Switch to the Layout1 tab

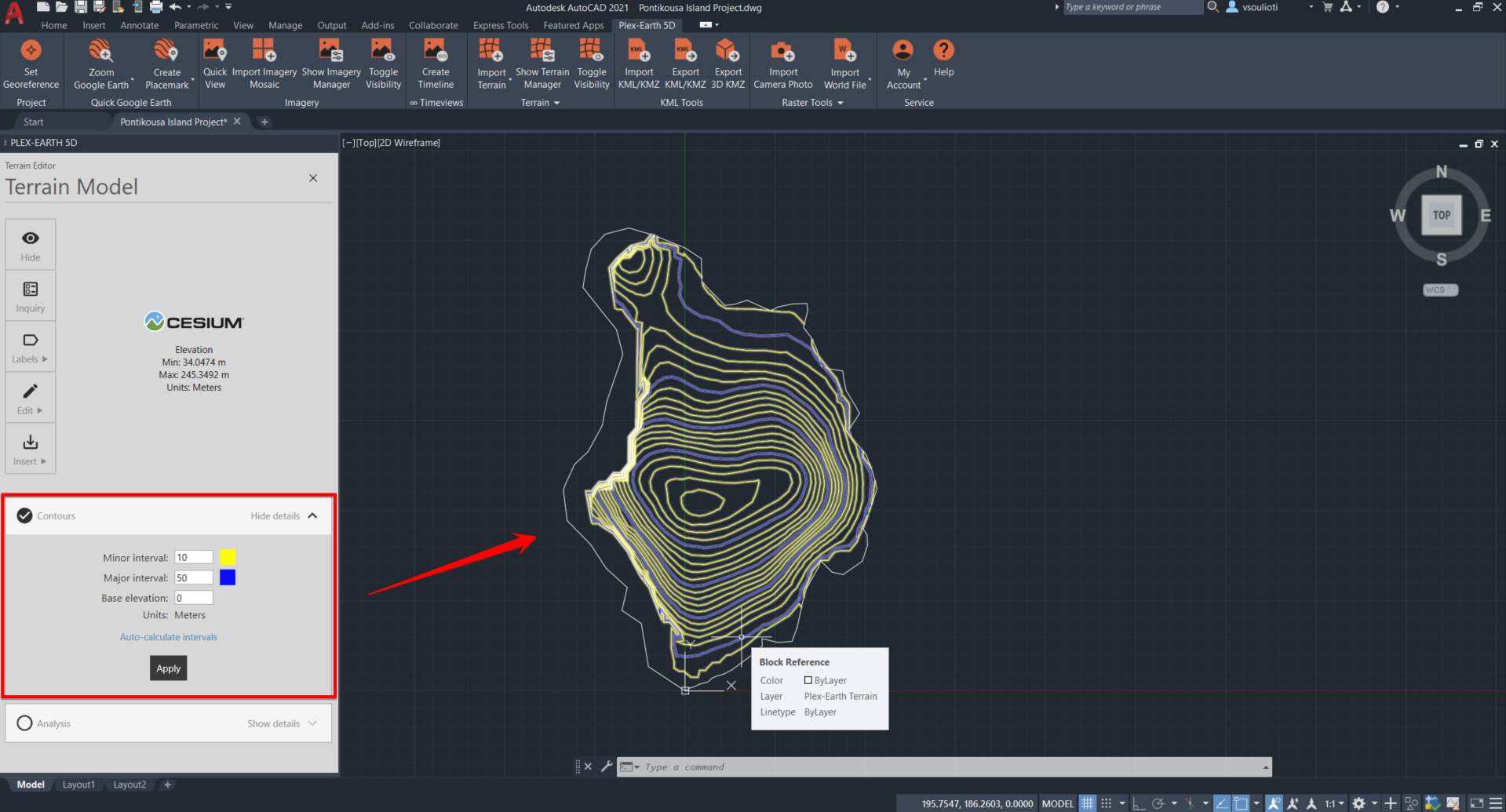(78, 785)
